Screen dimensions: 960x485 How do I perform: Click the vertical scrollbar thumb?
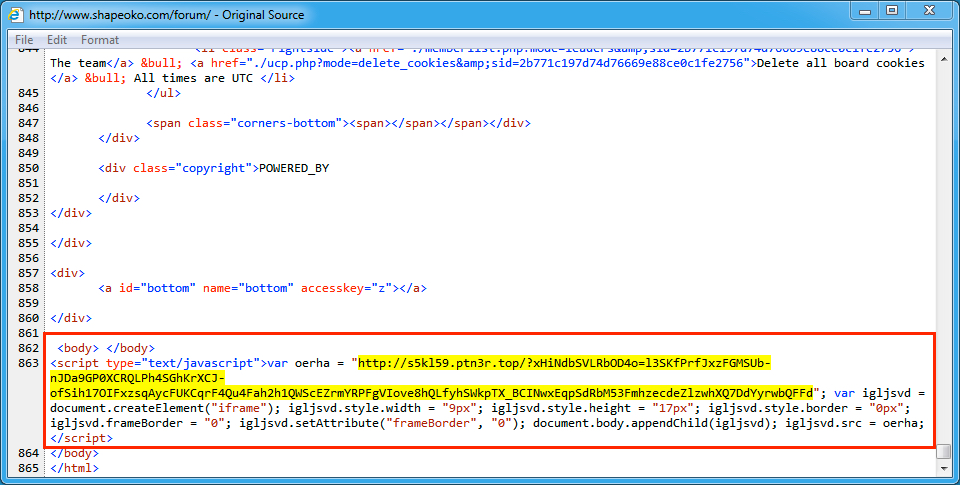pos(943,451)
